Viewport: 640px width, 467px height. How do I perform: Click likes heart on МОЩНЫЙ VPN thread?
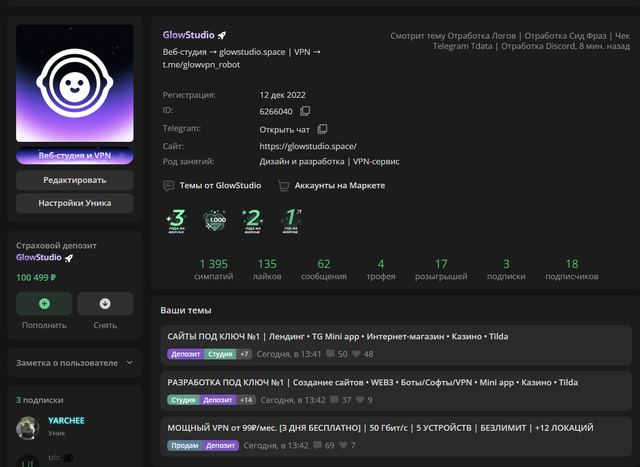pyautogui.click(x=343, y=445)
